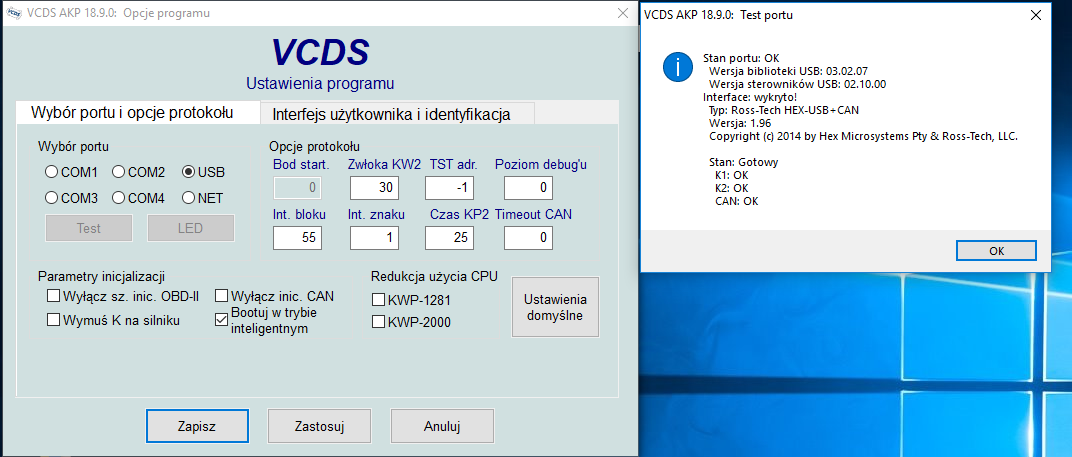Click the Zwłoka KW2 field showing 30
Screen dimensions: 1072x457
375,187
